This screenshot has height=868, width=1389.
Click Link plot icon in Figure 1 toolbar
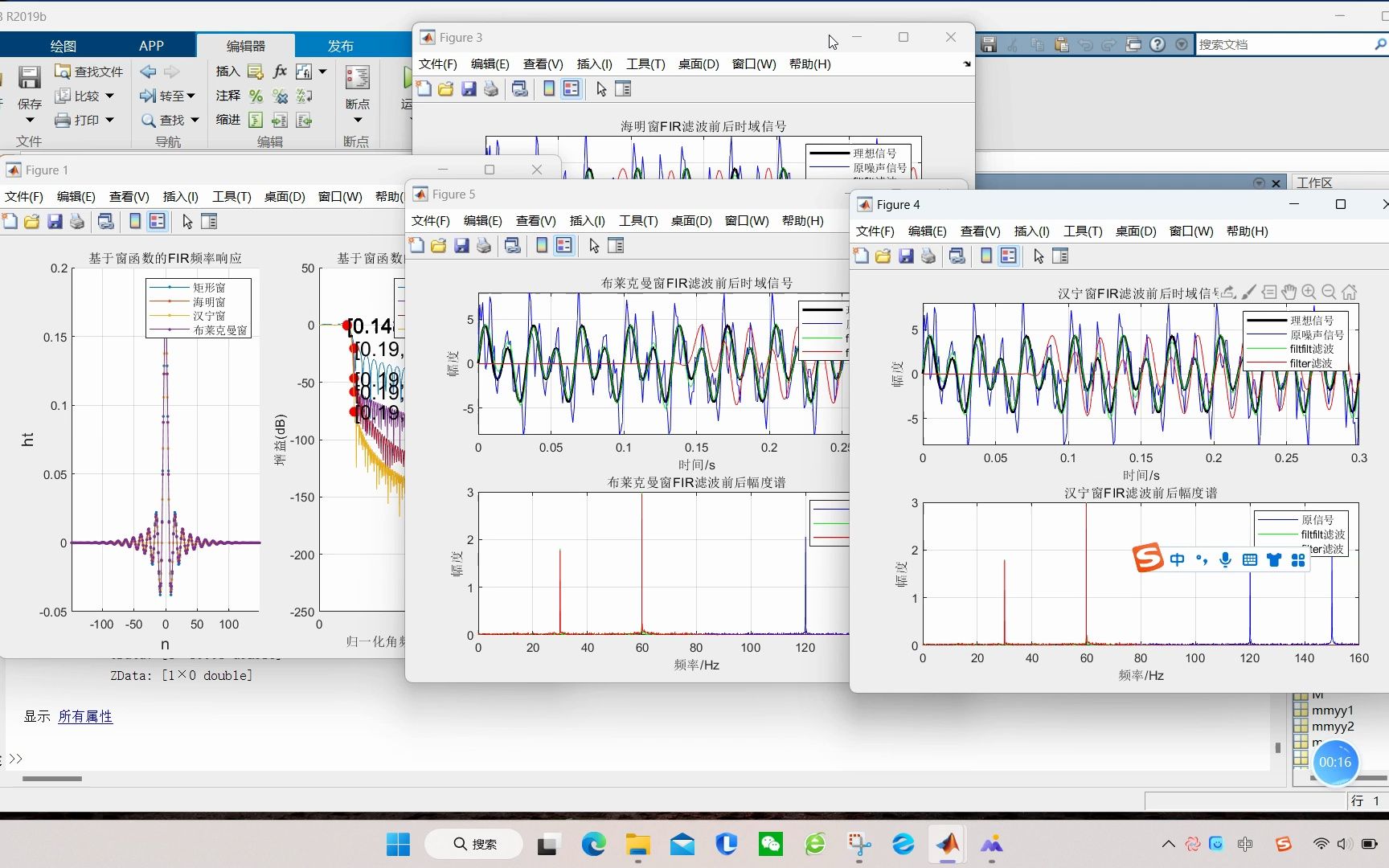[x=105, y=222]
